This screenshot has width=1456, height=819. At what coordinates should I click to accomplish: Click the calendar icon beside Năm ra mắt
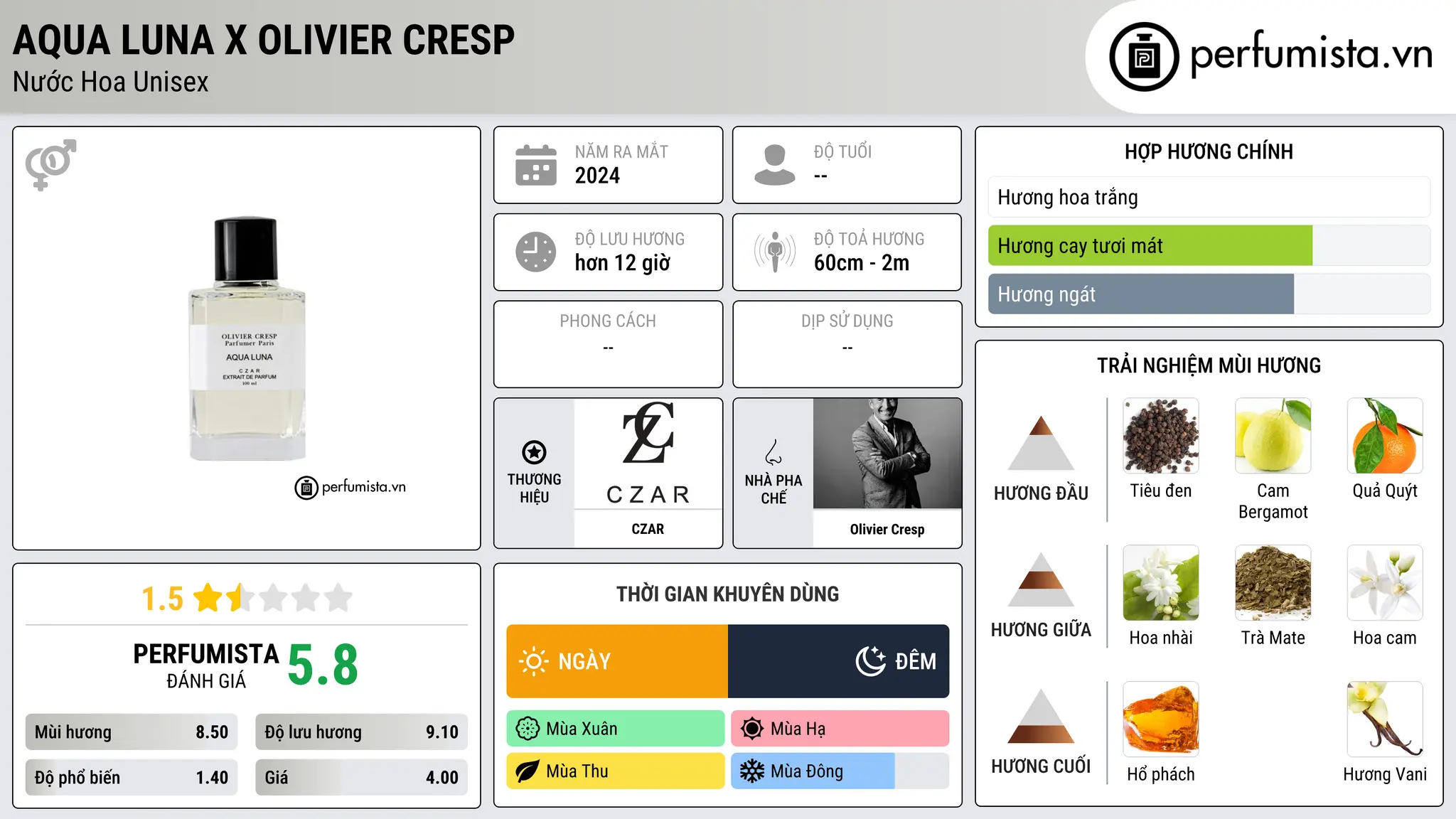[536, 165]
